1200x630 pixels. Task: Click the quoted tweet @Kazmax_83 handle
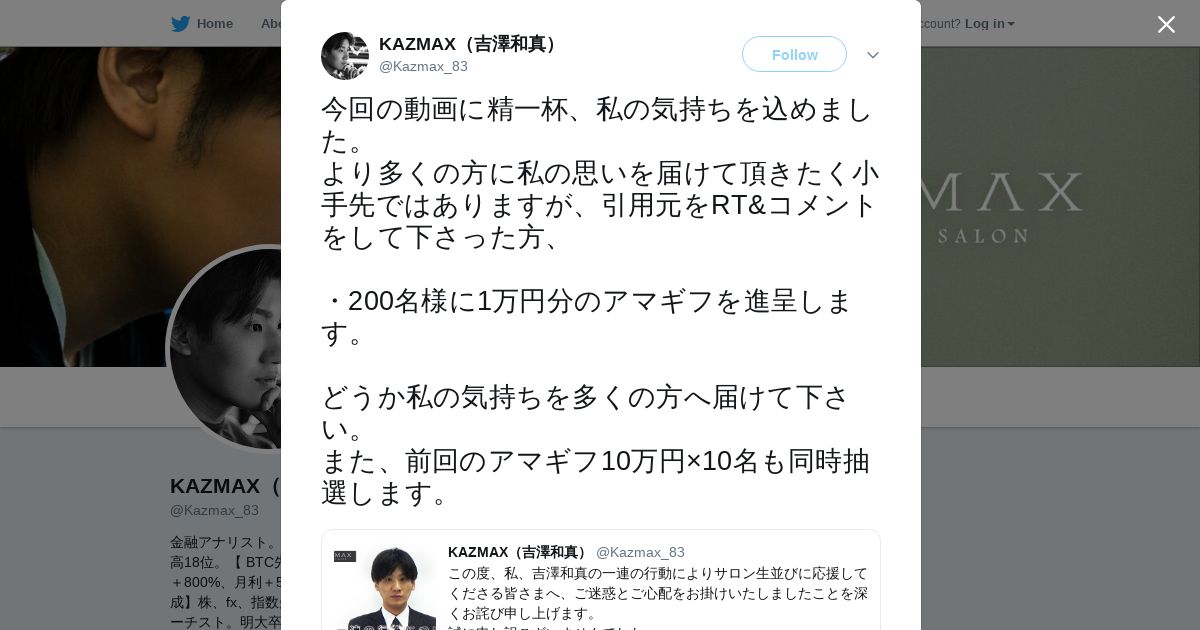(640, 552)
